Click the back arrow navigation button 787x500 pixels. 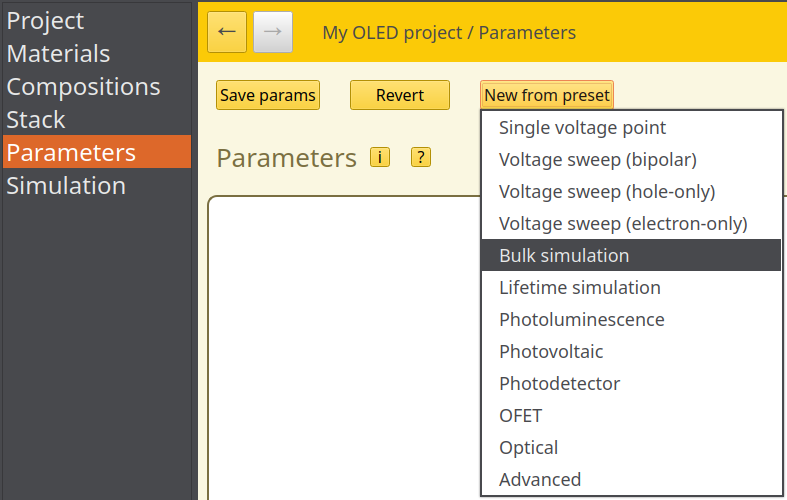coord(227,33)
